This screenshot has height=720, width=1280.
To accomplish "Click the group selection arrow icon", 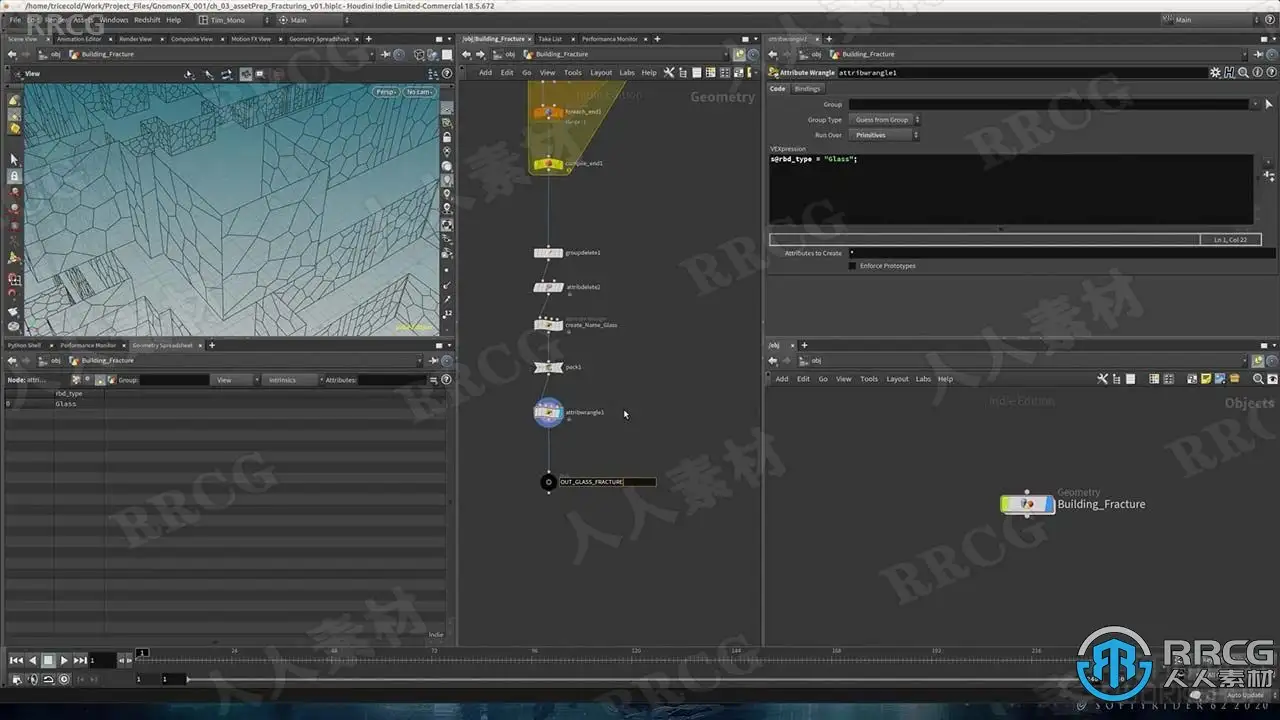I will pos(1255,104).
